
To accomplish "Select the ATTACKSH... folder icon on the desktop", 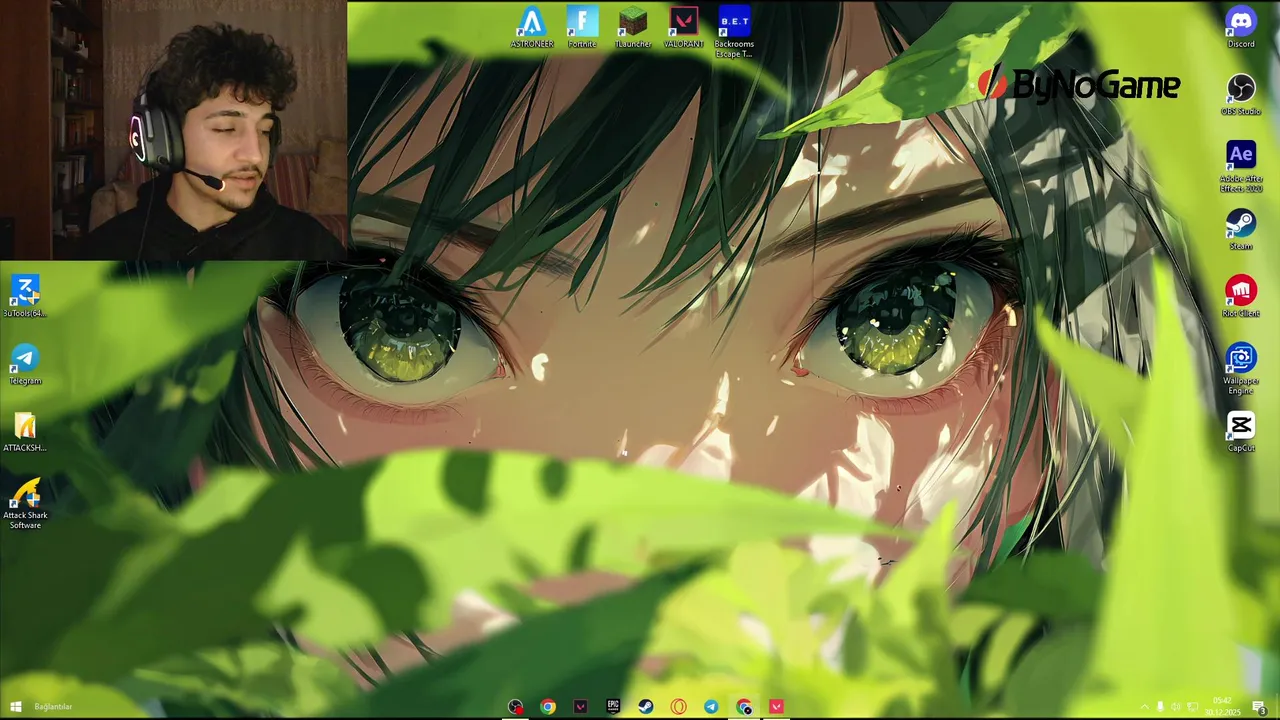I will tap(25, 431).
